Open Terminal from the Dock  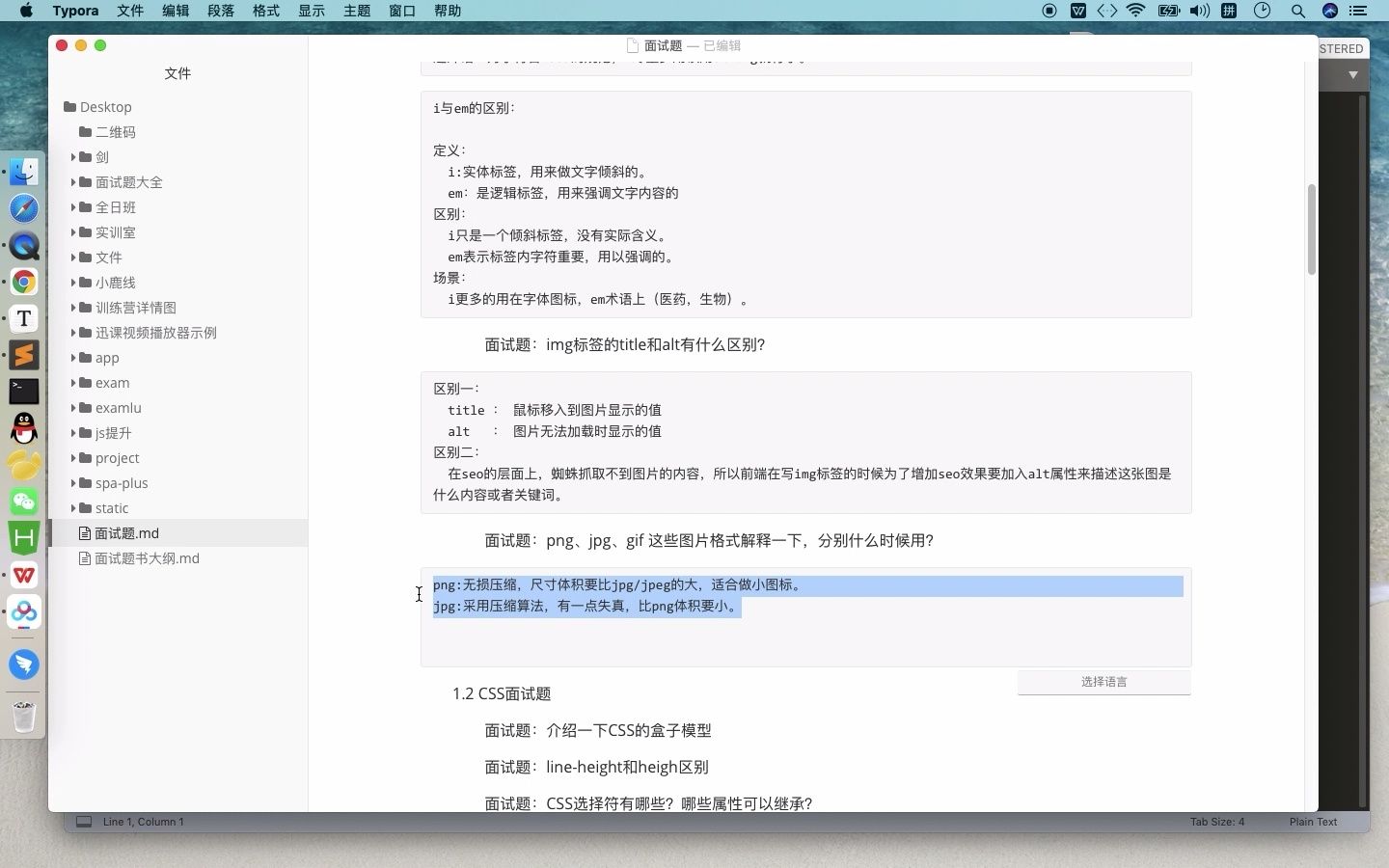[x=24, y=392]
